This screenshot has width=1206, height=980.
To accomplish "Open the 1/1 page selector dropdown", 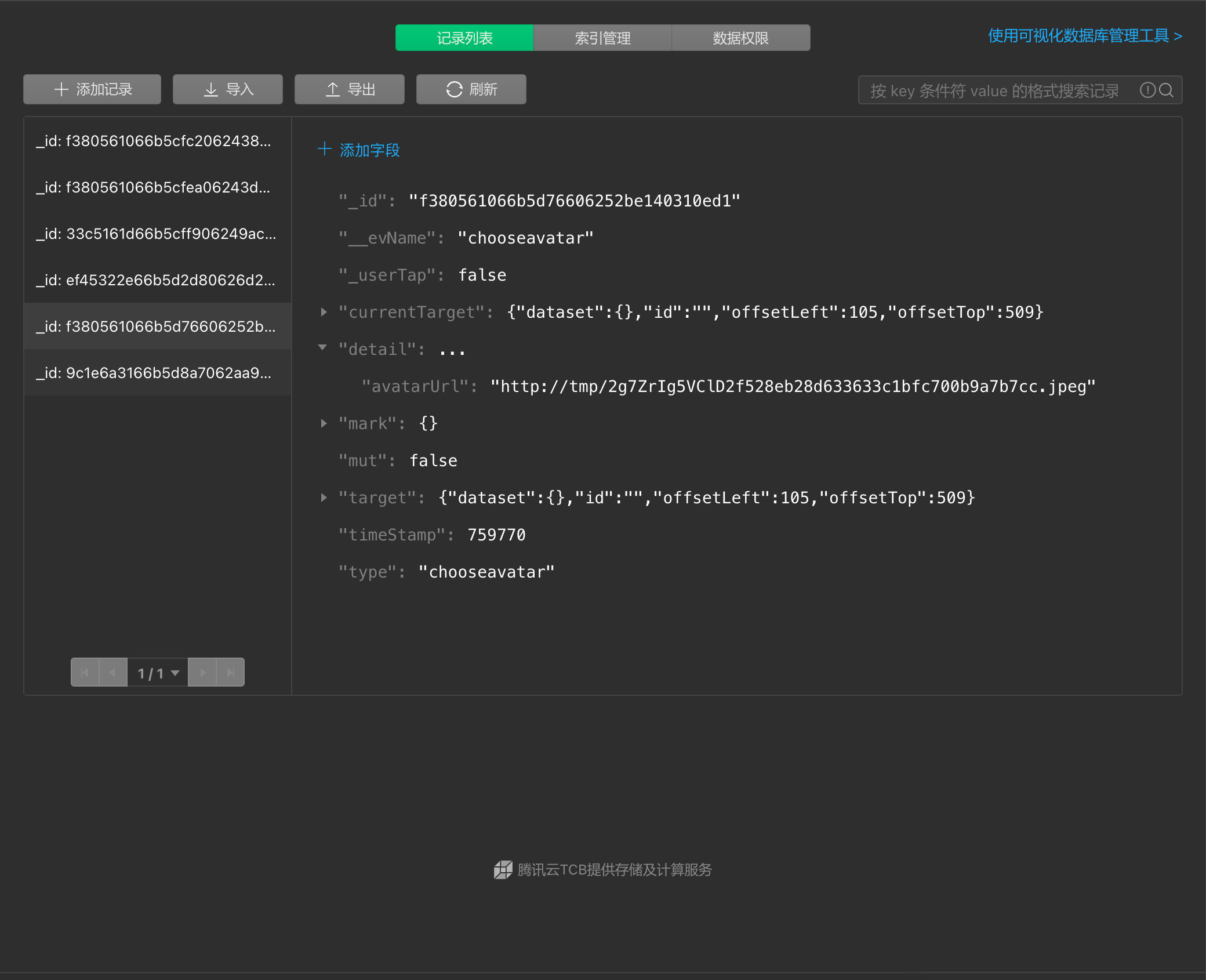I will (x=158, y=673).
